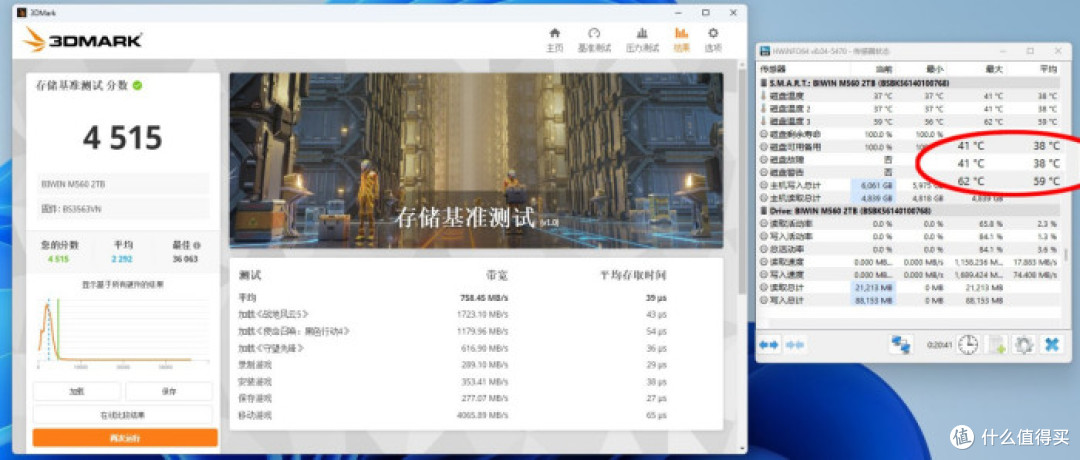
Task: Click the blue X close-sensors icon in HWiNFO
Action: coord(1051,344)
